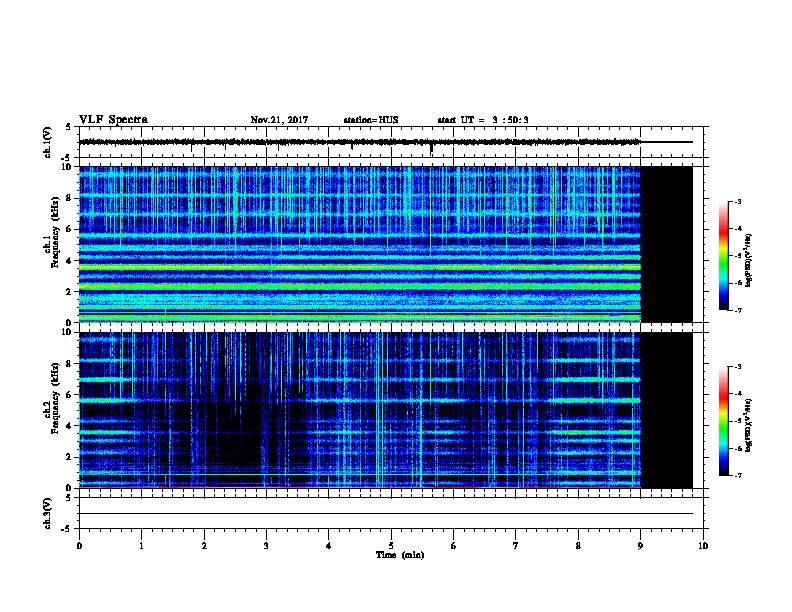
Task: Click the "ch.1(V)" waveform axis label
Action: click(47, 142)
